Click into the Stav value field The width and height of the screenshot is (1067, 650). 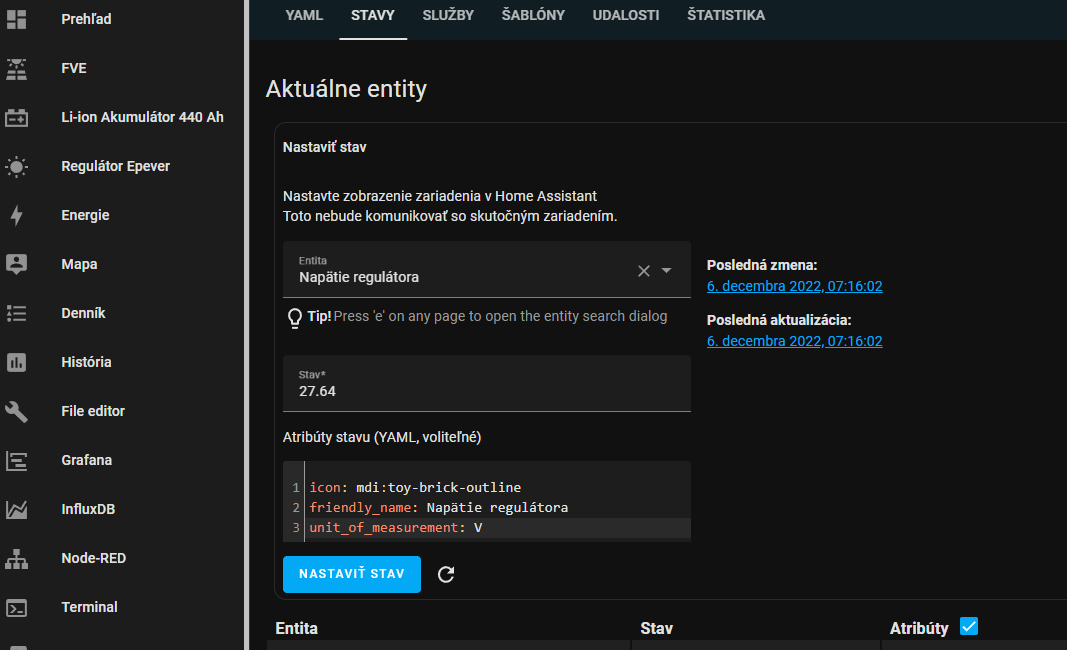(486, 391)
